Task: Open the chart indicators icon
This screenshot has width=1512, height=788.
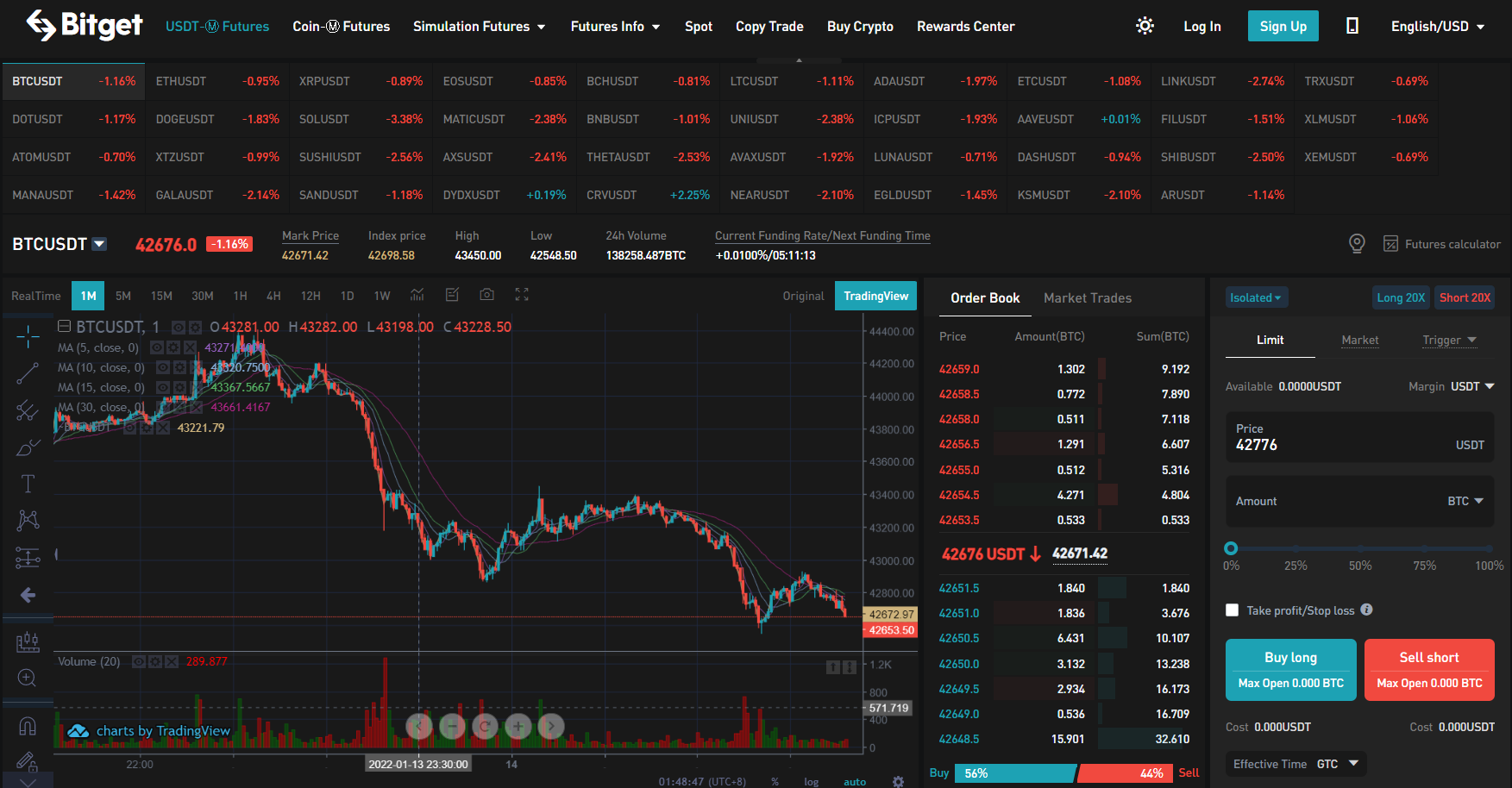Action: pos(417,295)
